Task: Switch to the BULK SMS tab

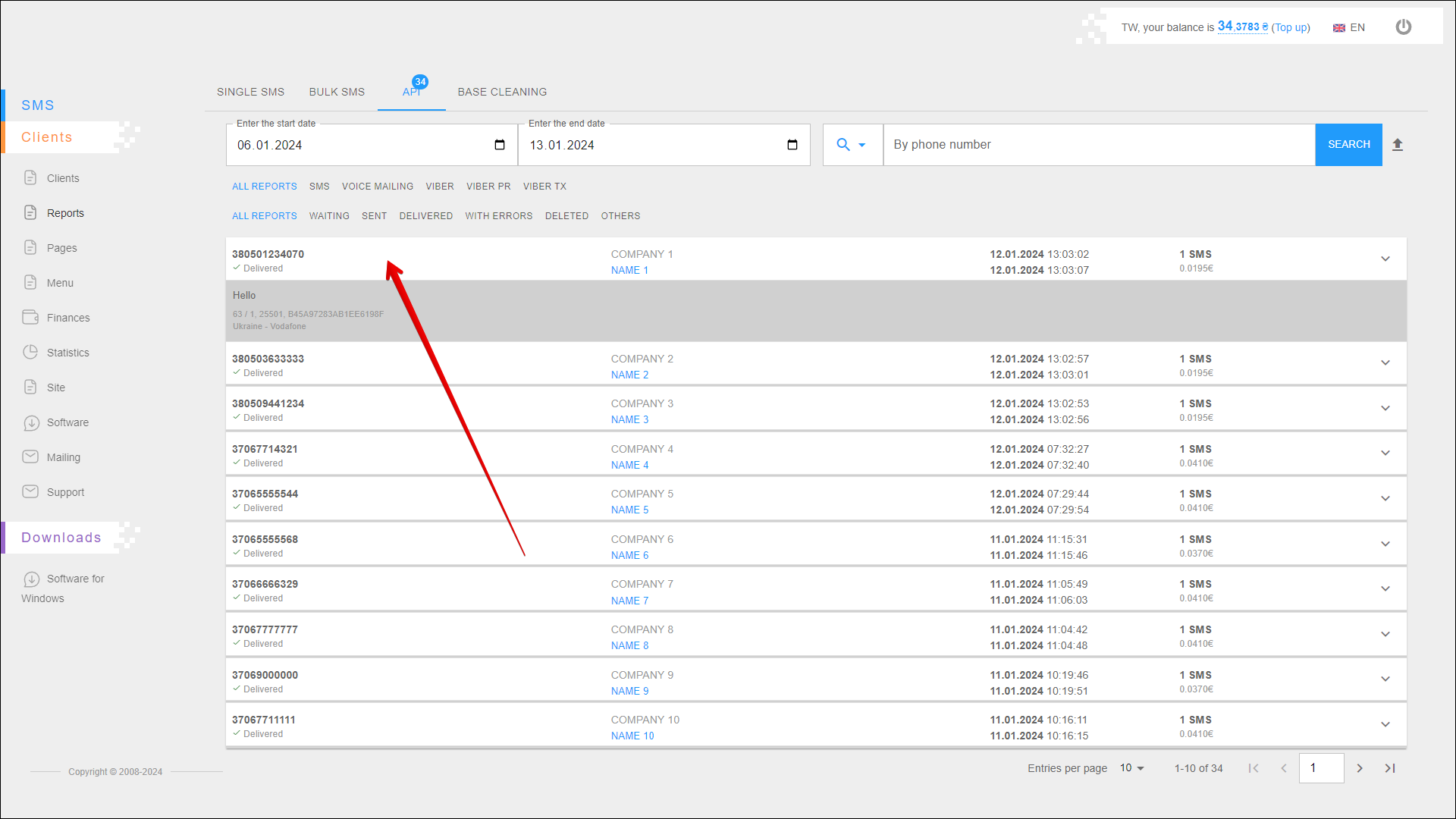Action: [337, 92]
